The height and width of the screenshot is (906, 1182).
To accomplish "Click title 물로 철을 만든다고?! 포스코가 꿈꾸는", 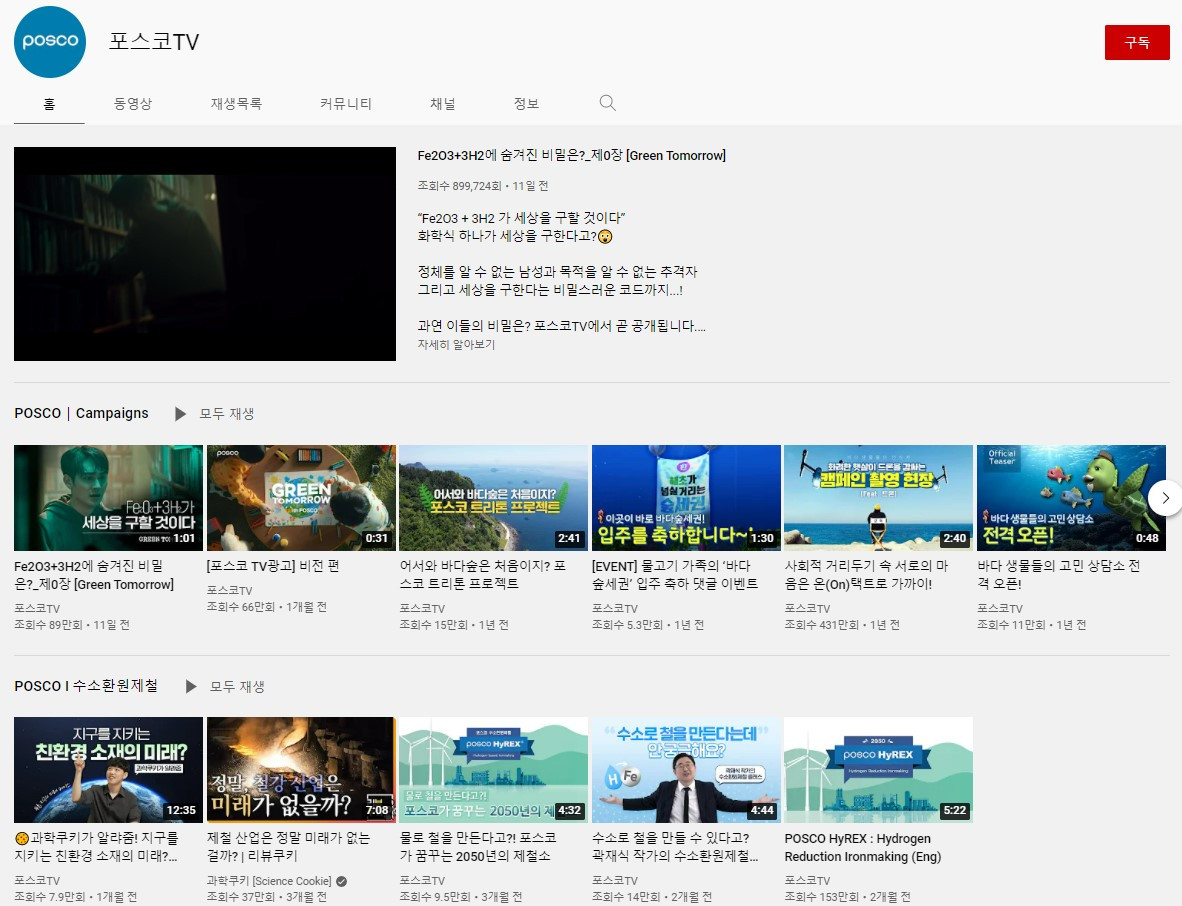I will point(478,846).
